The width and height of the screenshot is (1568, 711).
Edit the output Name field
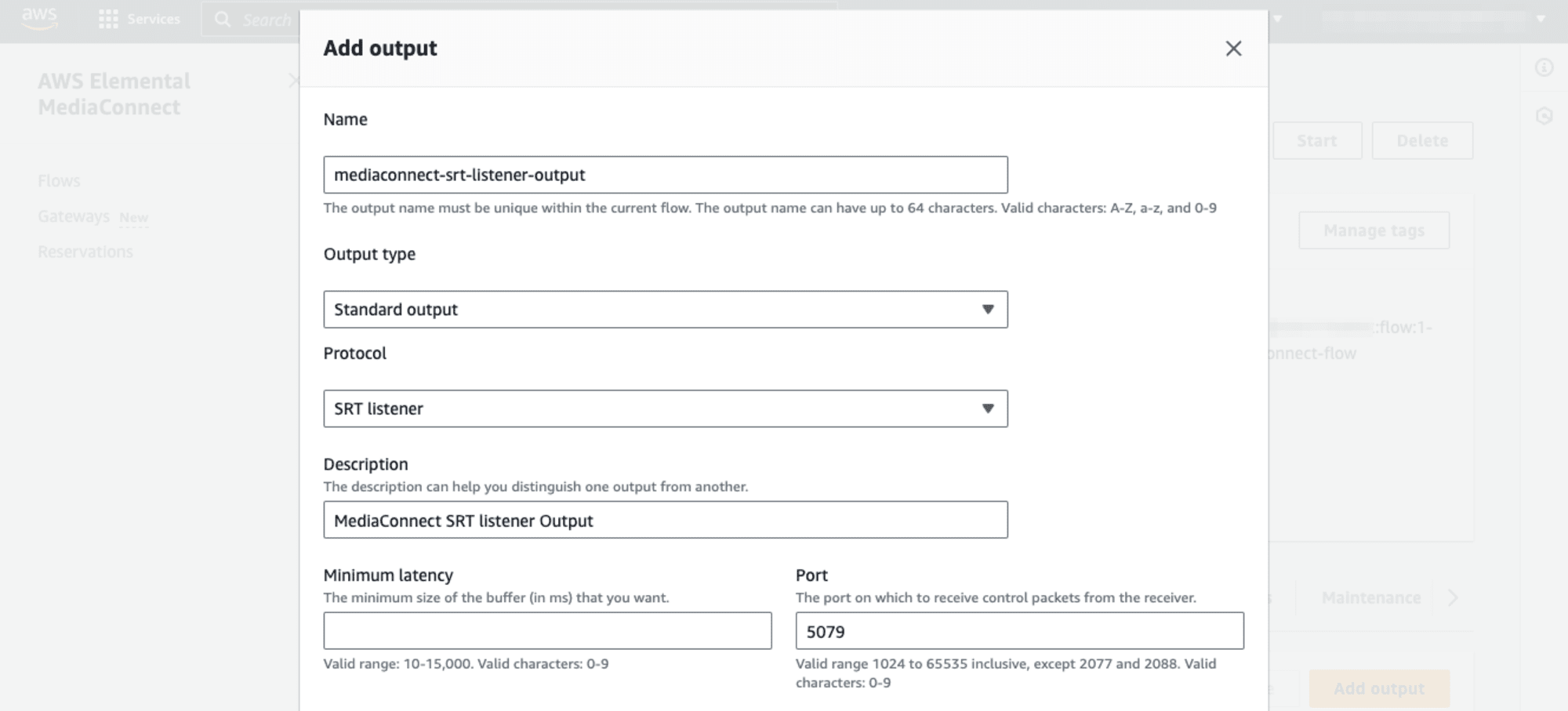click(x=666, y=175)
